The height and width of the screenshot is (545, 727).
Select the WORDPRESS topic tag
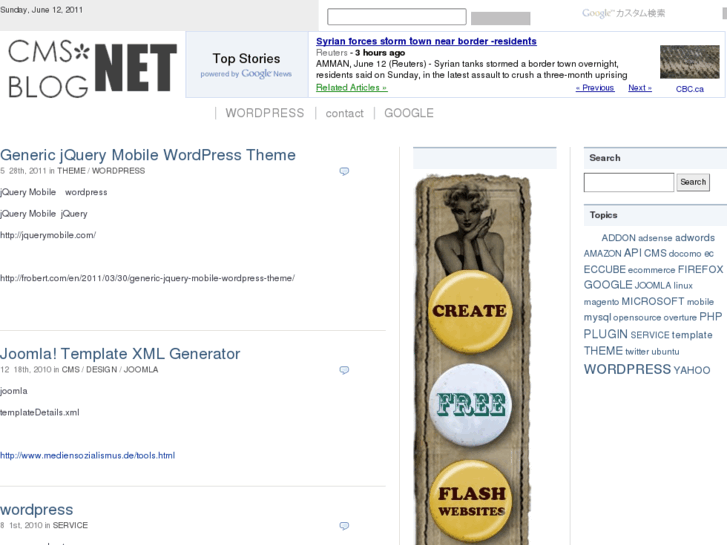[x=627, y=369]
